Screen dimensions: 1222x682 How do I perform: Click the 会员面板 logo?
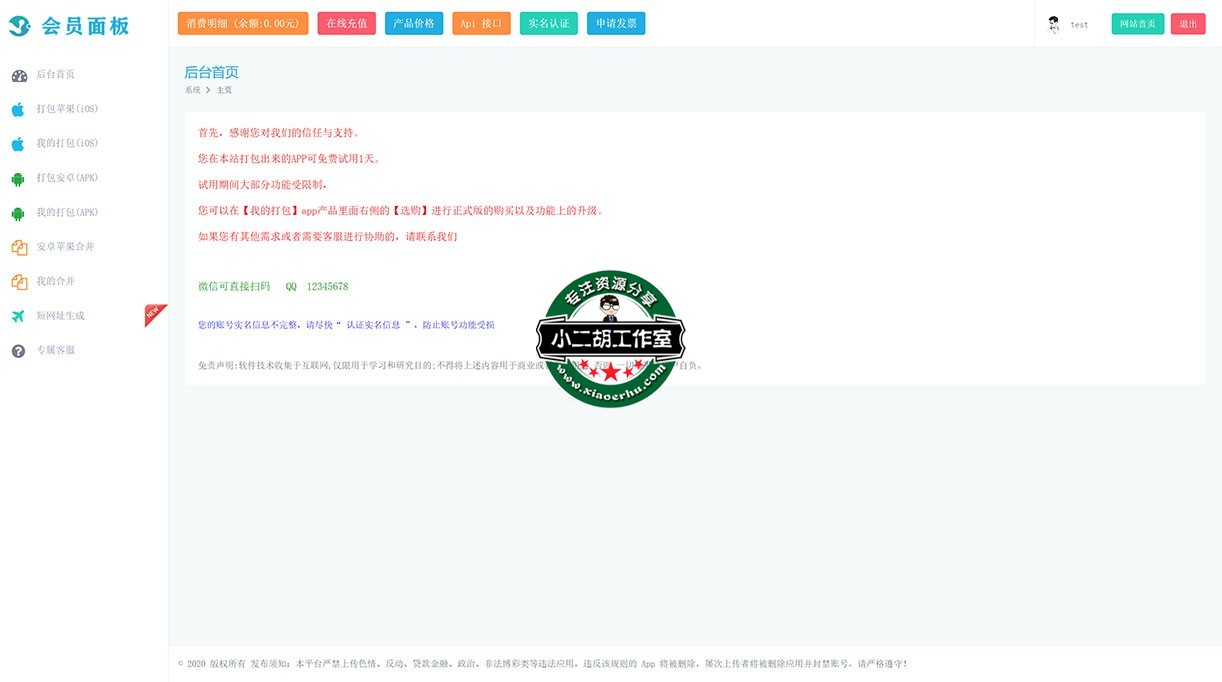coord(70,26)
